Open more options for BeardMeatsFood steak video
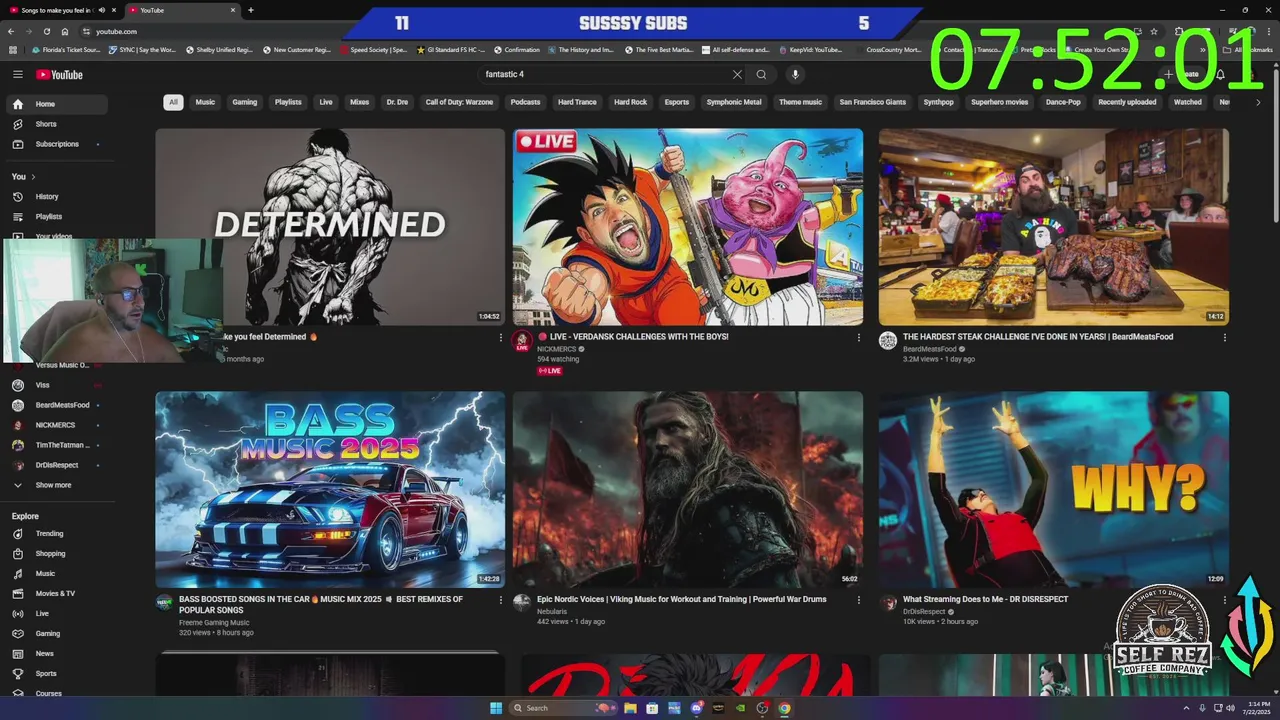The width and height of the screenshot is (1280, 720). pos(1224,338)
